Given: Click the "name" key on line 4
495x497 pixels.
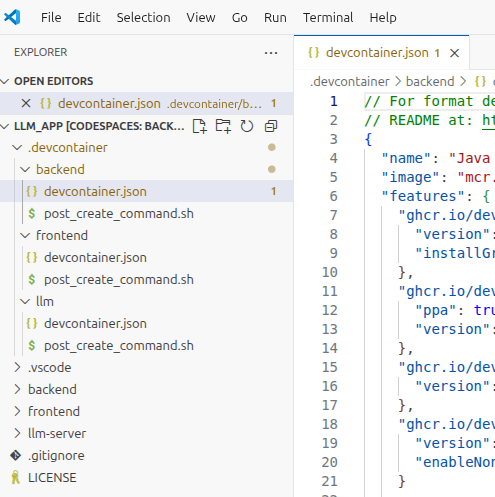Looking at the screenshot, I should 406,158.
